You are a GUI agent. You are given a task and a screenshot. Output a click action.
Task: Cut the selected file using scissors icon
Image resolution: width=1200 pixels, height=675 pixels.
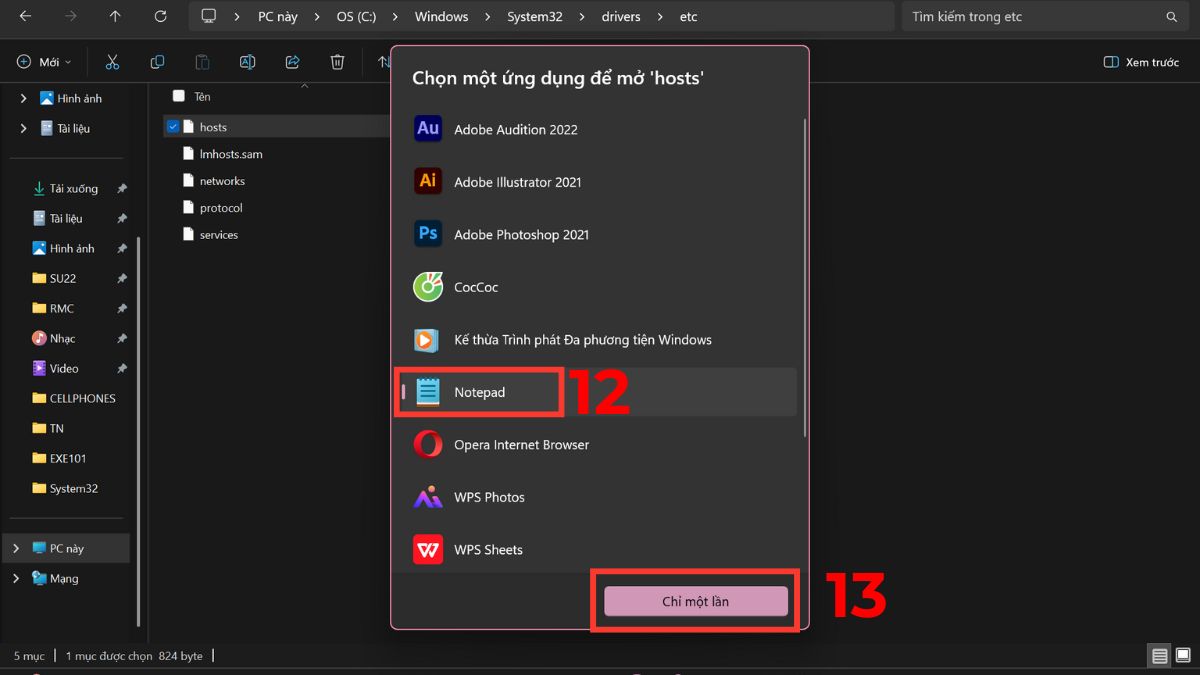pos(112,61)
